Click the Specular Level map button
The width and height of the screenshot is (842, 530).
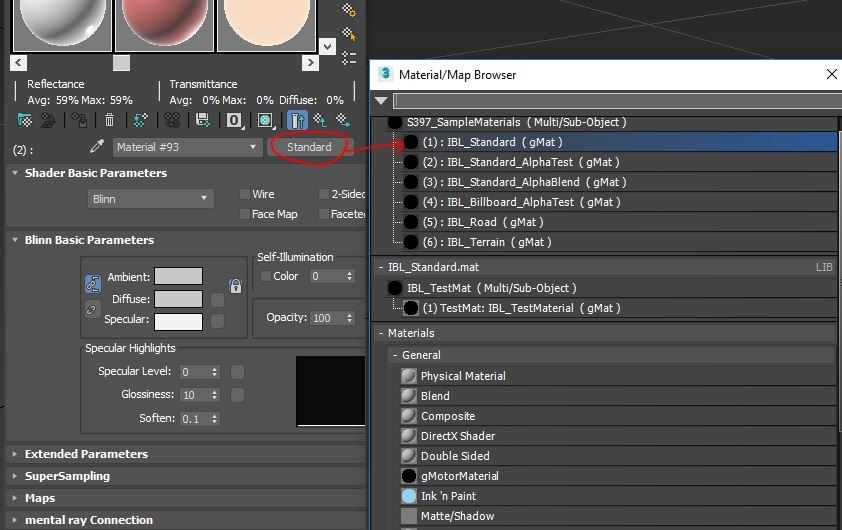[237, 372]
